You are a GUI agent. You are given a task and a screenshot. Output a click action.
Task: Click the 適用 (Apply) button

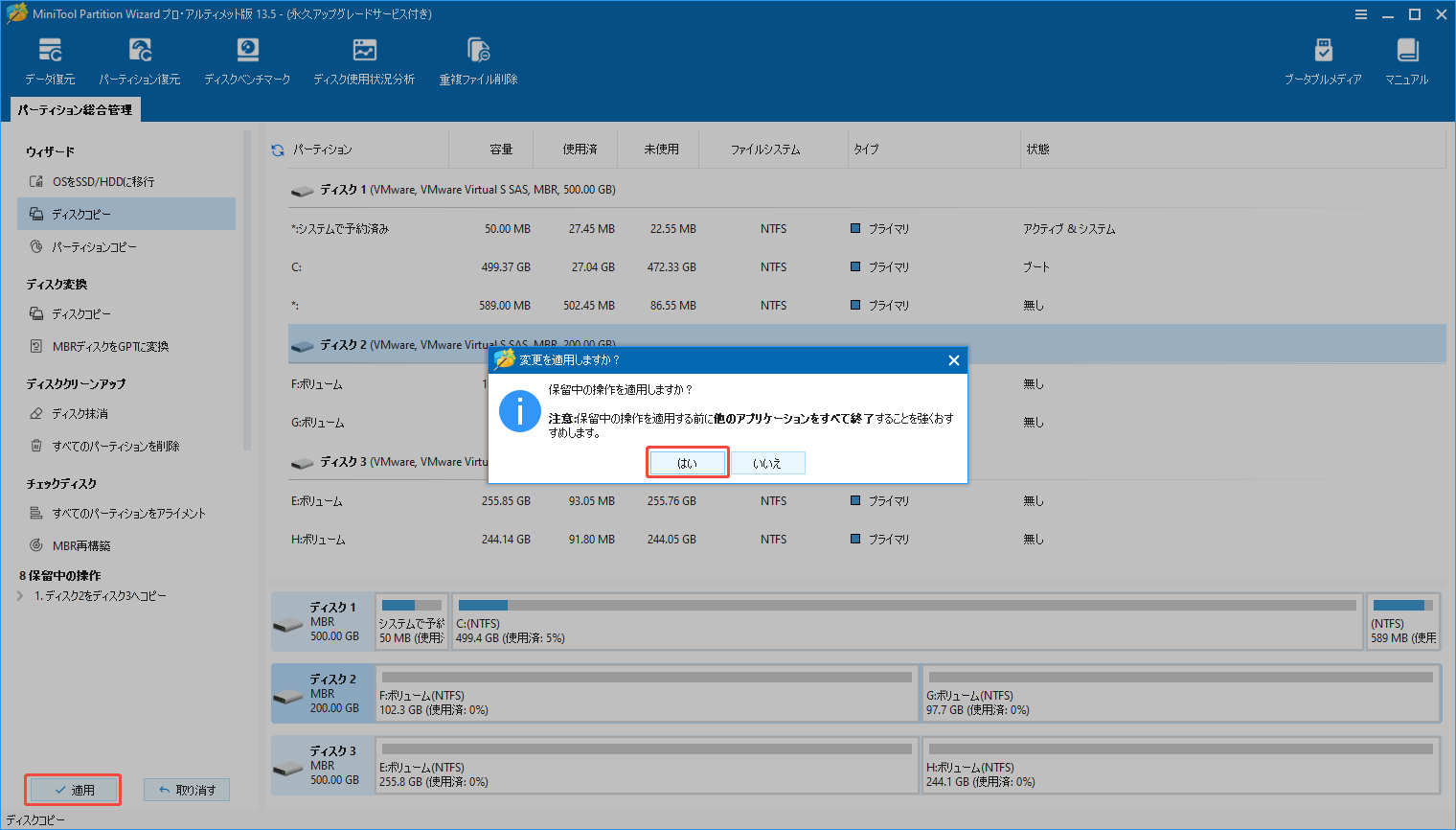(72, 789)
